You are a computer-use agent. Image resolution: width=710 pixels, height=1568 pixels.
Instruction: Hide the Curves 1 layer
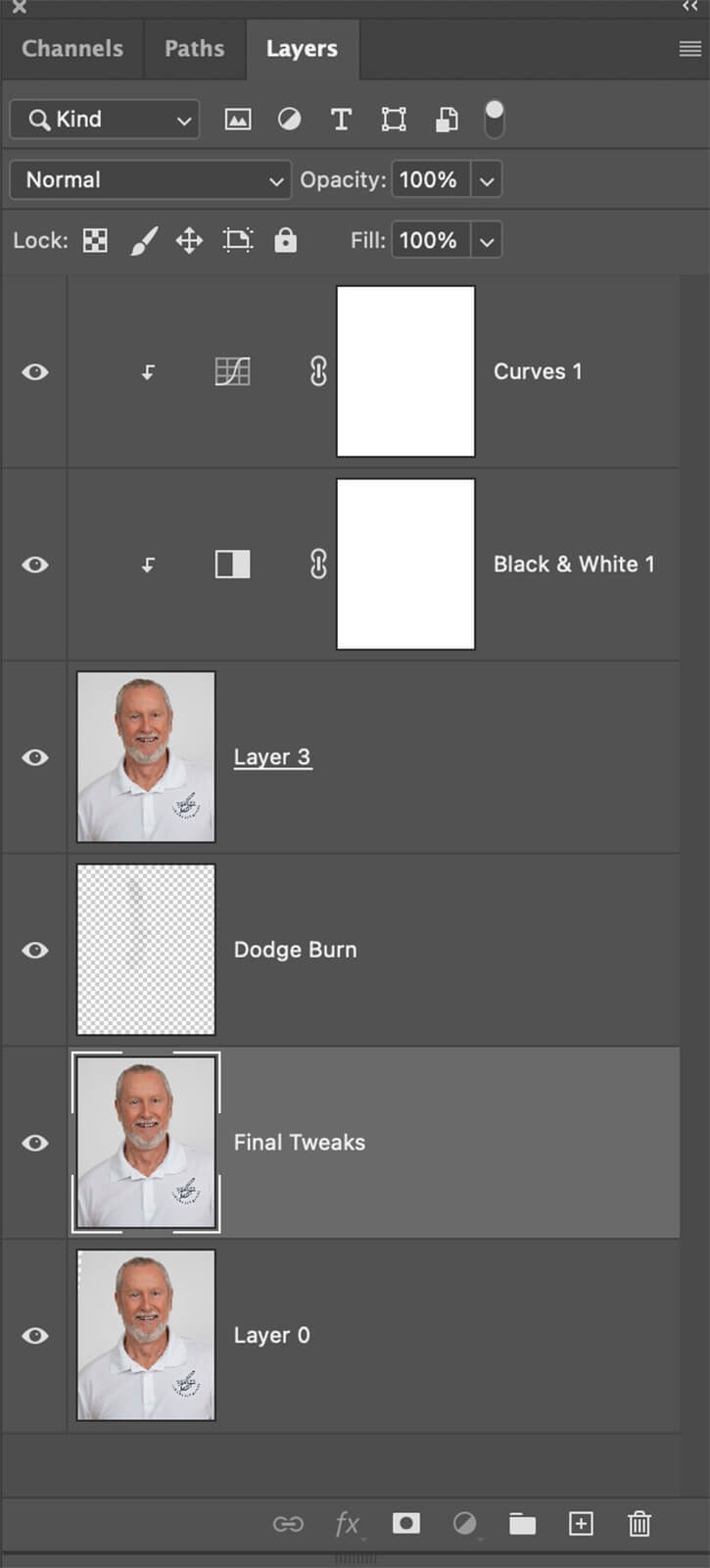pyautogui.click(x=35, y=372)
